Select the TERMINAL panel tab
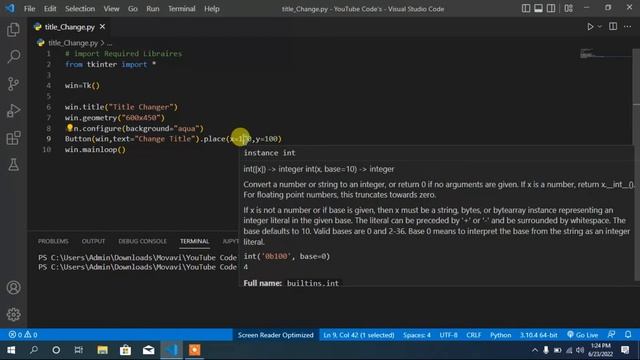This screenshot has width=640, height=360. coord(194,241)
